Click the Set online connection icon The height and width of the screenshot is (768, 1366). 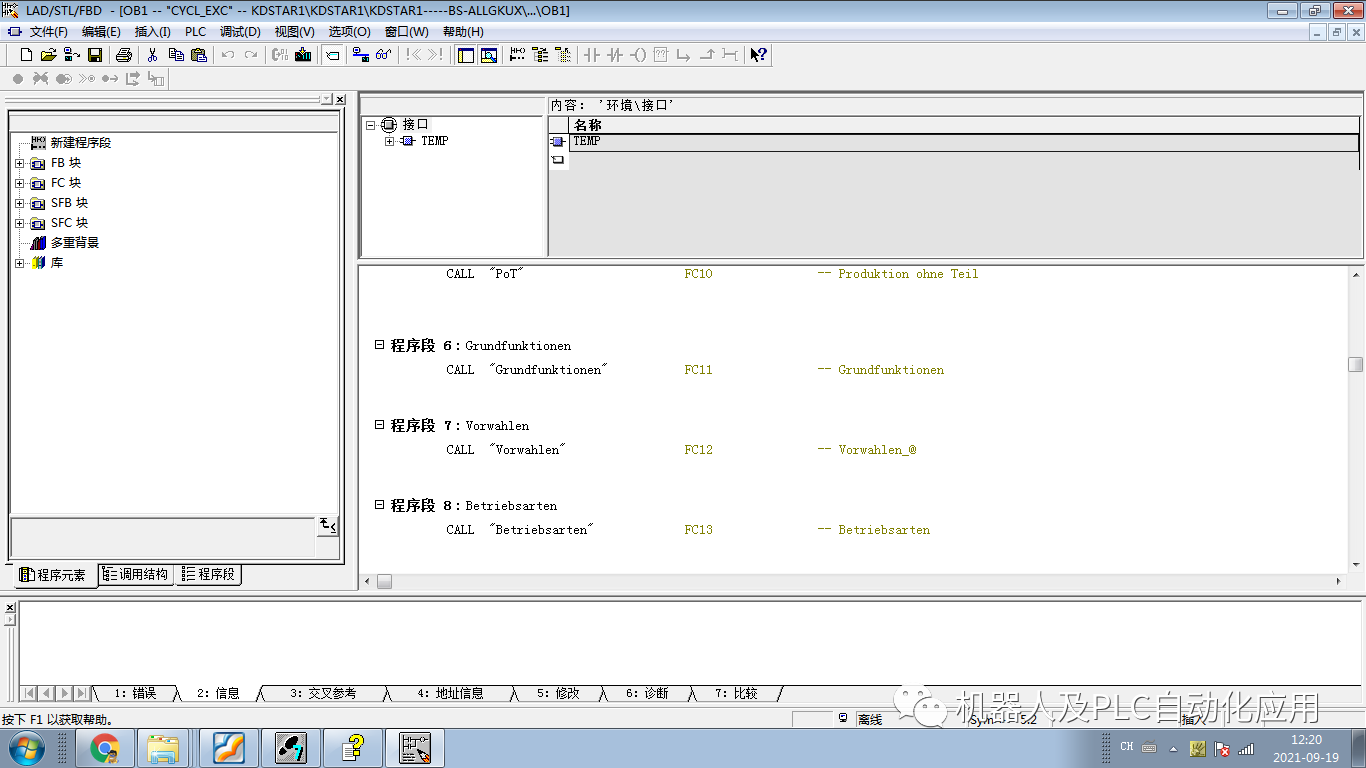(x=360, y=55)
